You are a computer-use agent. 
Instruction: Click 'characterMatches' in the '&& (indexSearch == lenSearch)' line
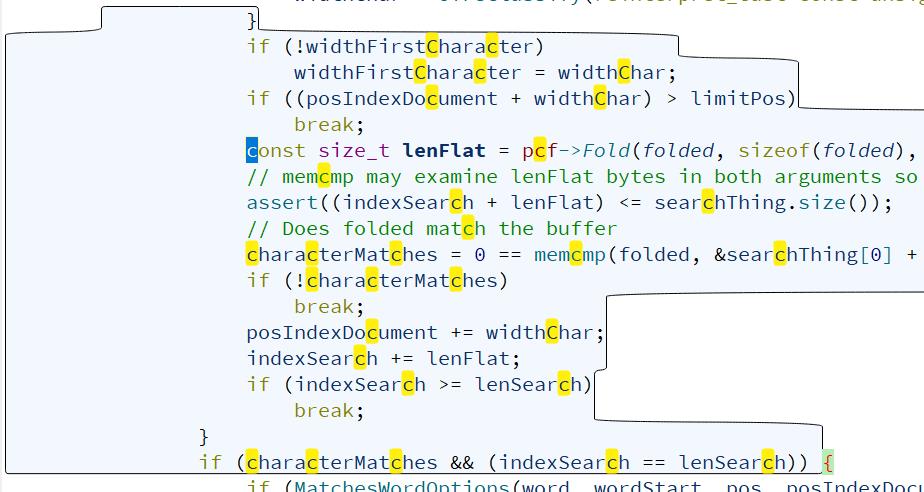[341, 463]
